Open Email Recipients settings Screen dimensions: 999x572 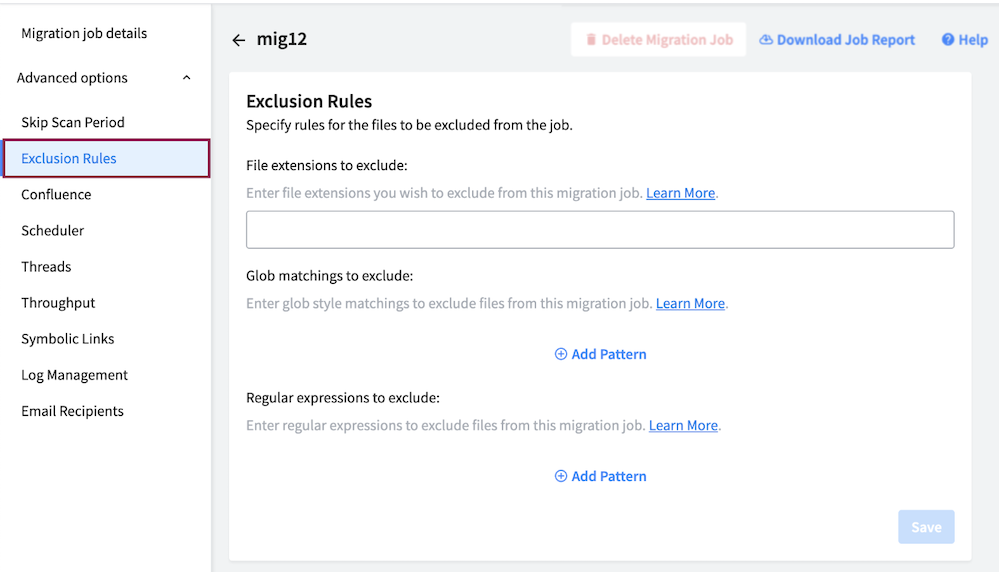tap(73, 411)
